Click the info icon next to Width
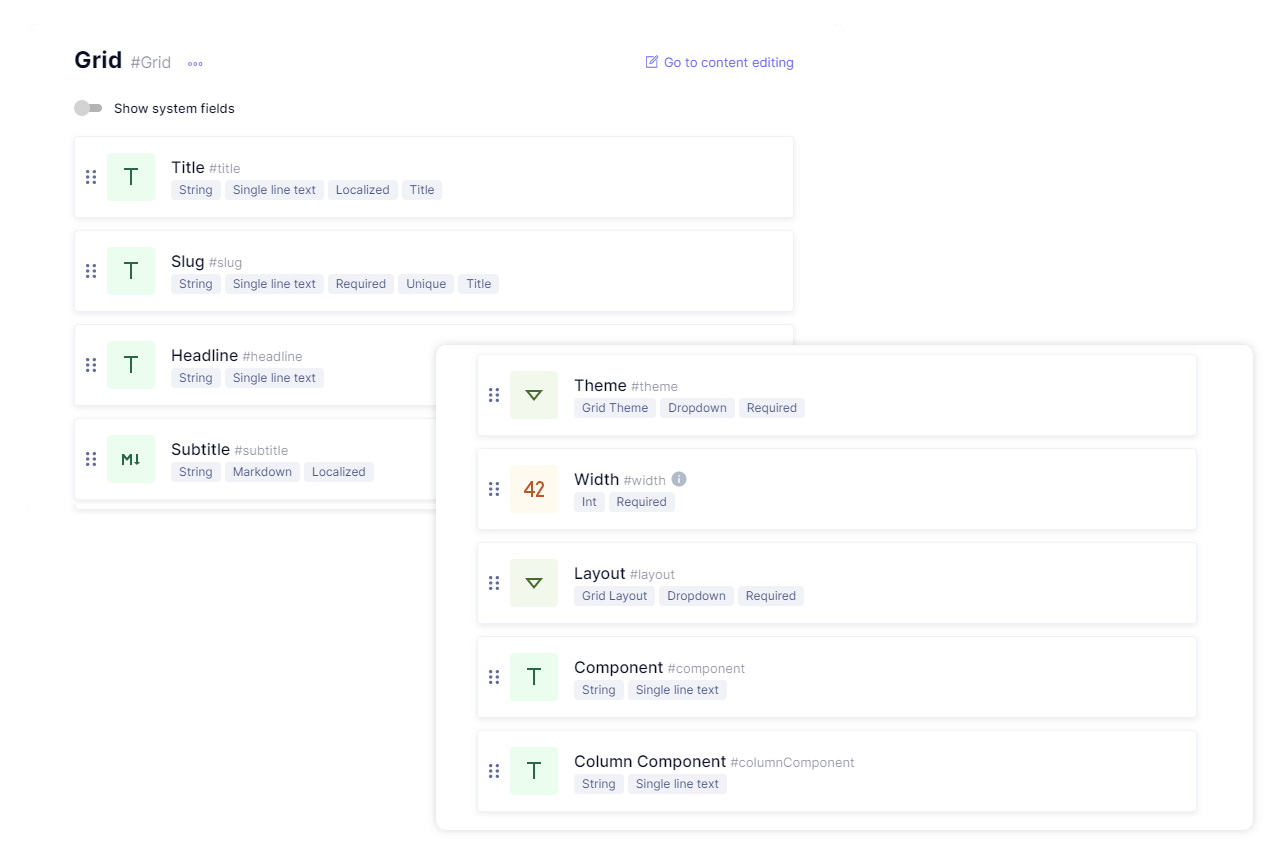The height and width of the screenshot is (854, 1280). (679, 479)
